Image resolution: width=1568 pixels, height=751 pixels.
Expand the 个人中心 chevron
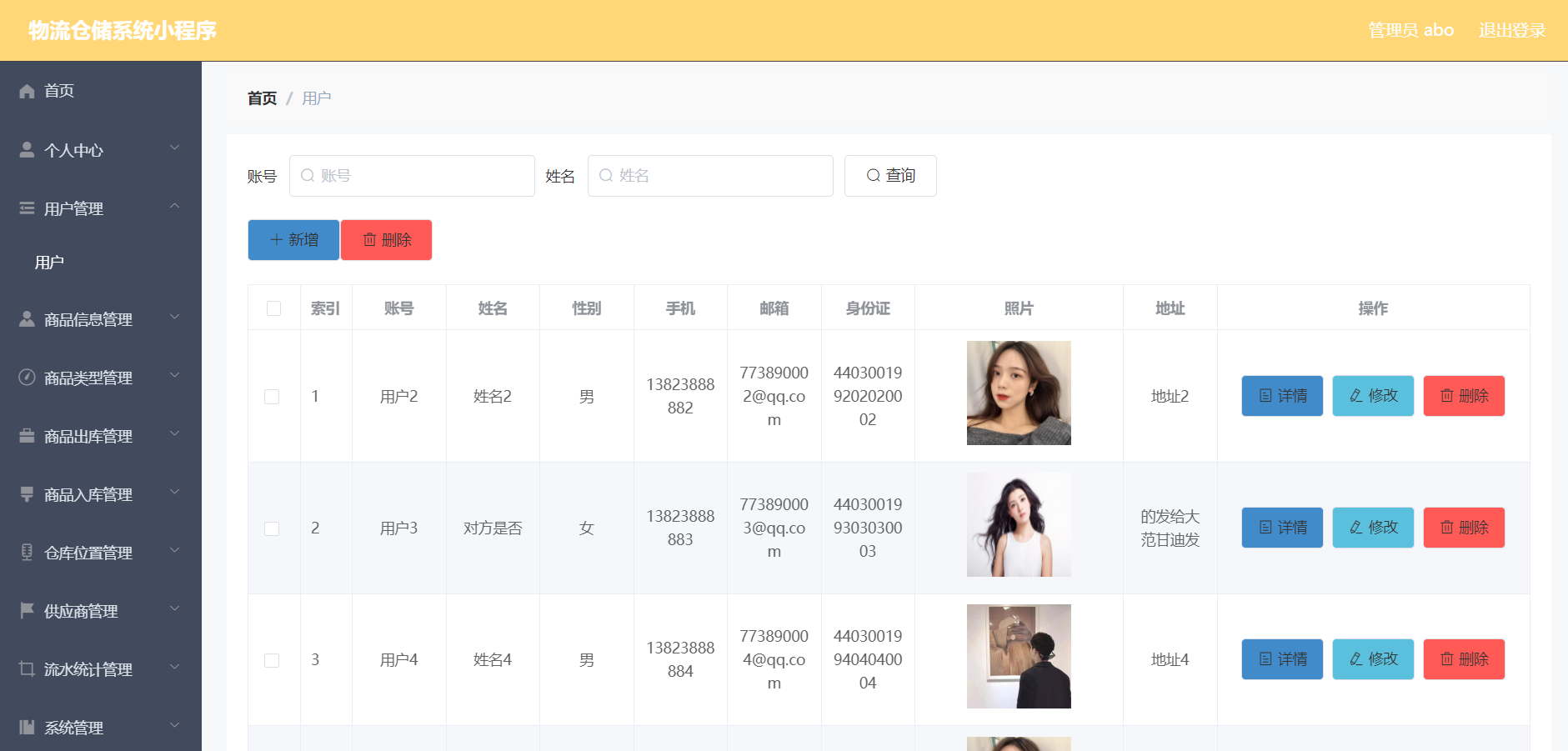point(174,148)
